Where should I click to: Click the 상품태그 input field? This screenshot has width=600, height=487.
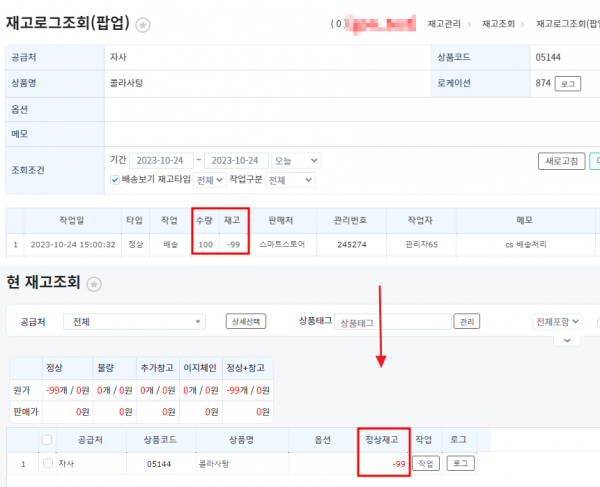(x=392, y=322)
